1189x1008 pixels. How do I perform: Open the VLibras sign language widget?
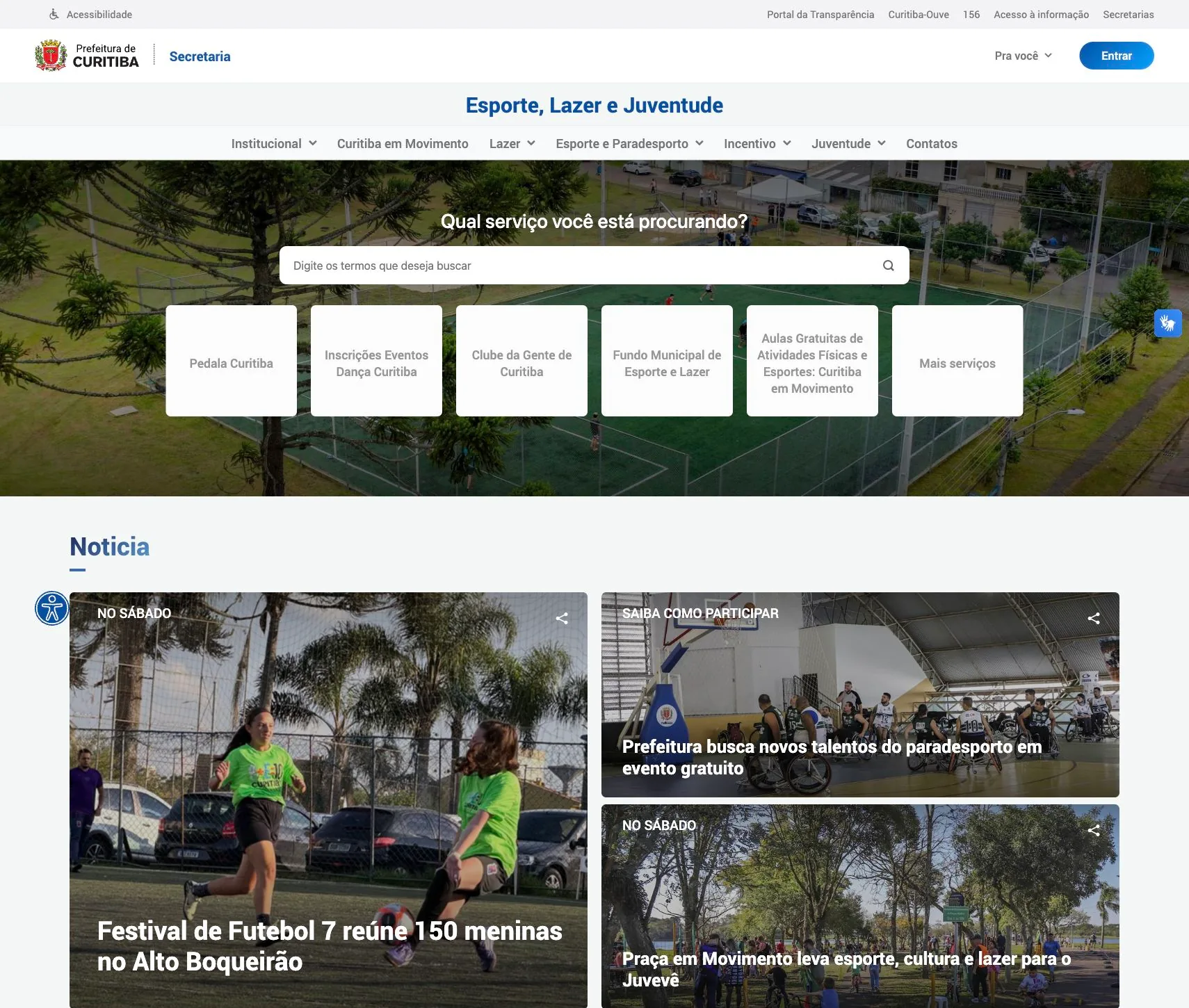pos(1167,323)
